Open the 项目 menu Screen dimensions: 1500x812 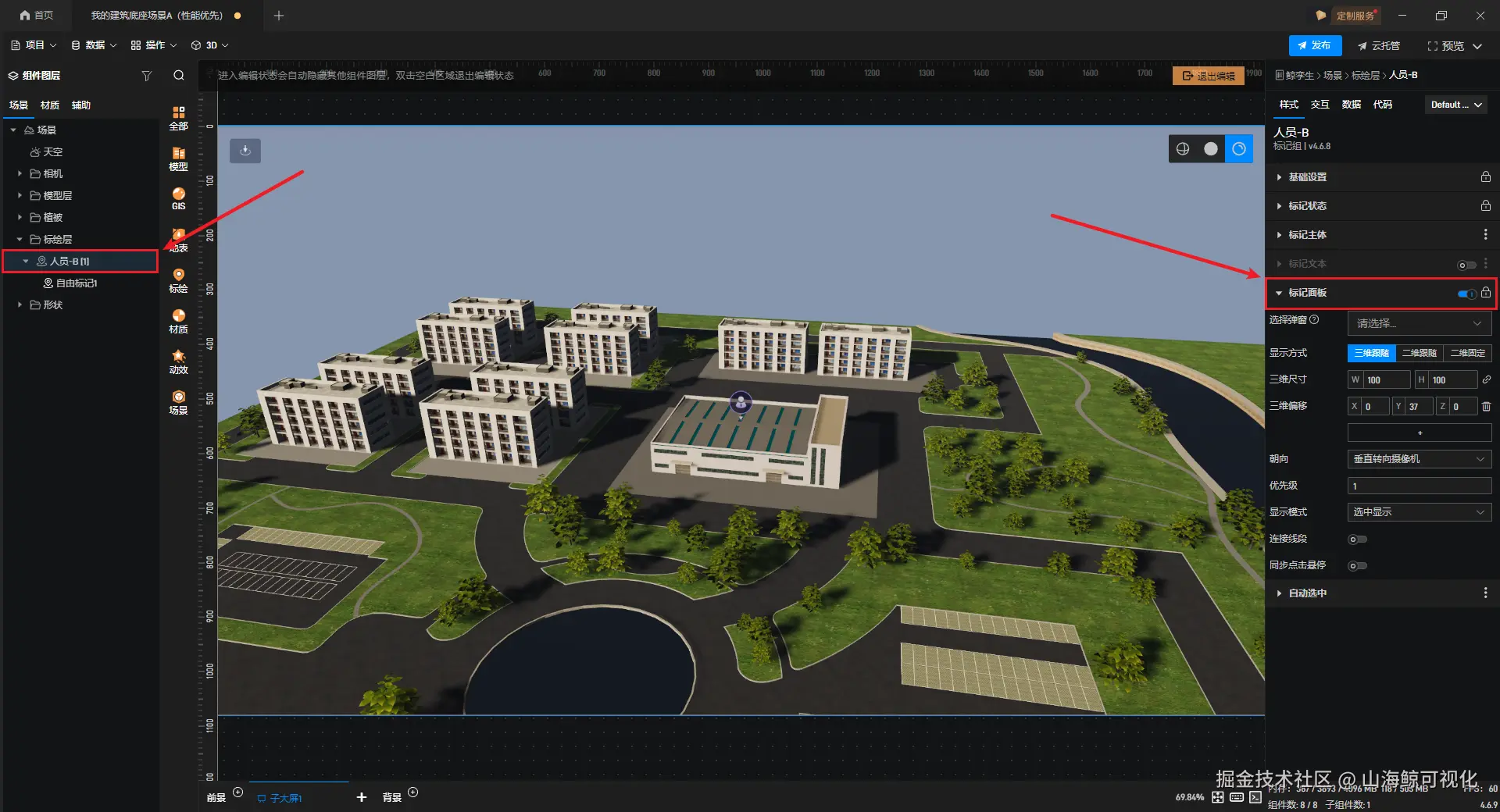pyautogui.click(x=34, y=45)
